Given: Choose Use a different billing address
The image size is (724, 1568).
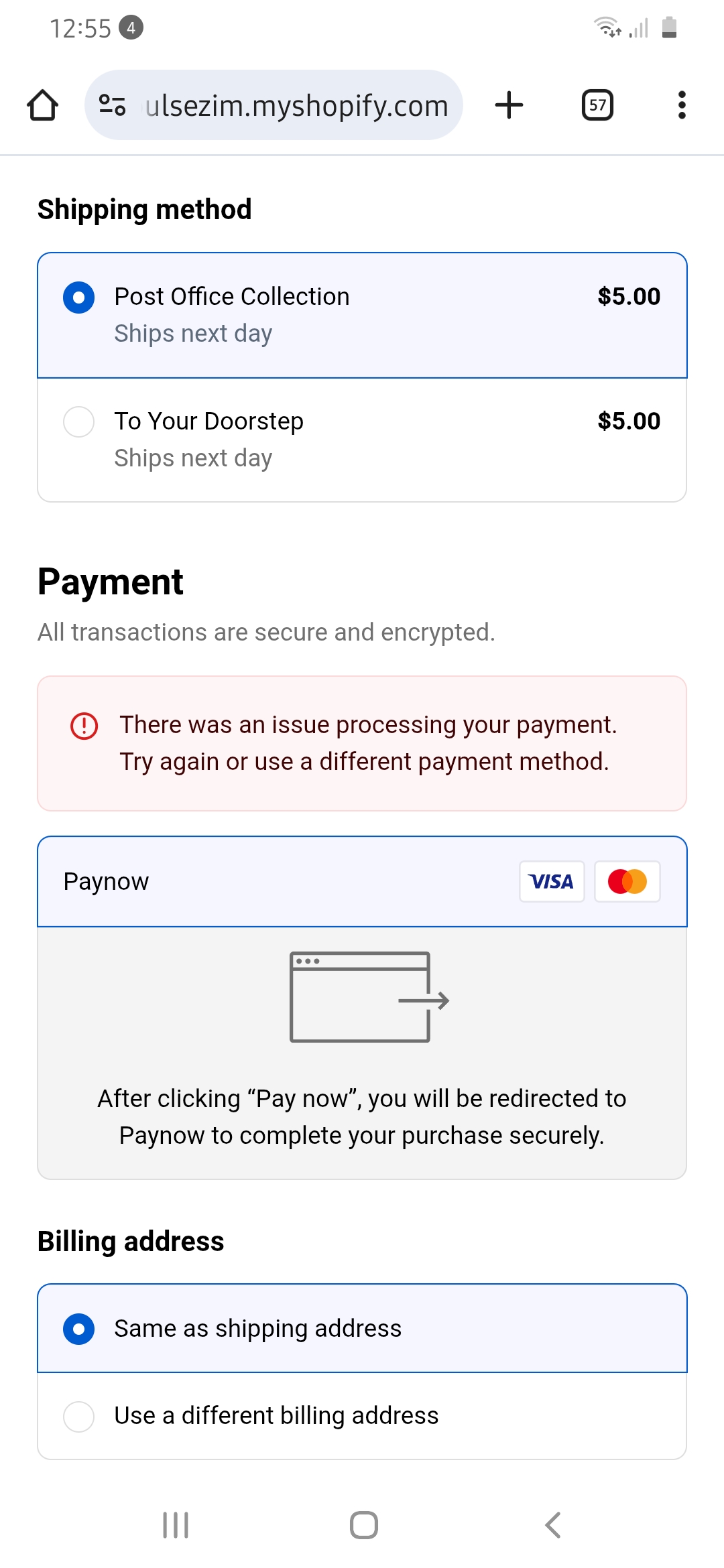Looking at the screenshot, I should click(79, 1417).
